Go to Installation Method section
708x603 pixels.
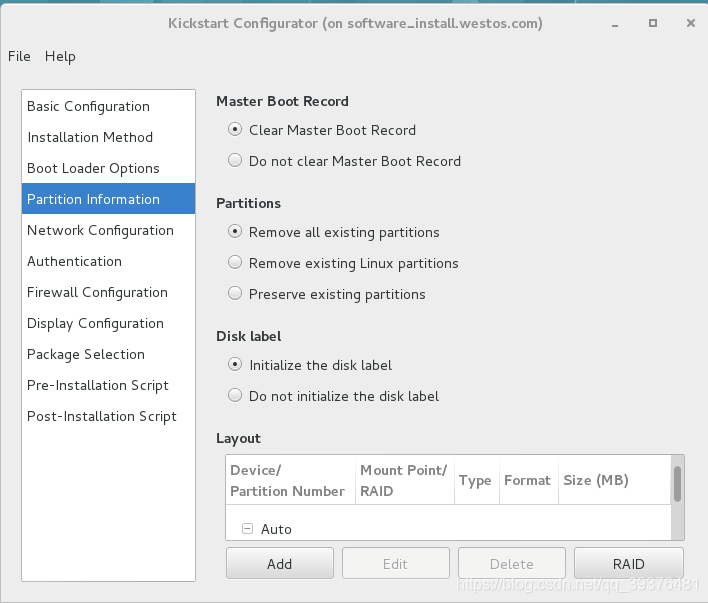point(108,137)
